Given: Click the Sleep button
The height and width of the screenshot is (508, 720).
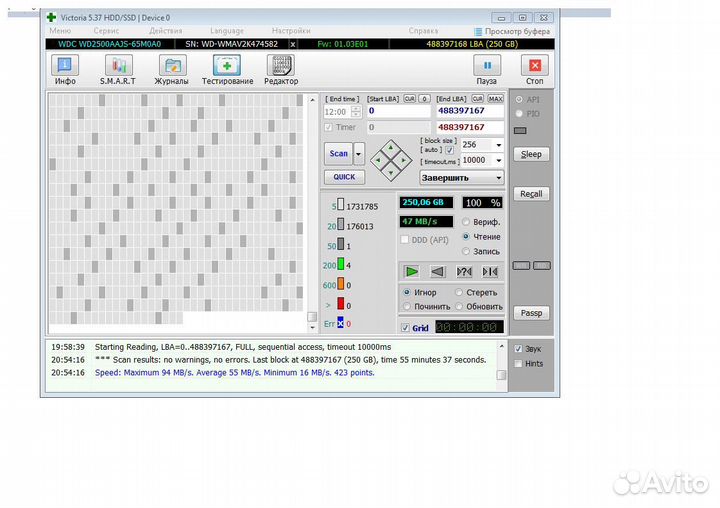Looking at the screenshot, I should click(531, 154).
